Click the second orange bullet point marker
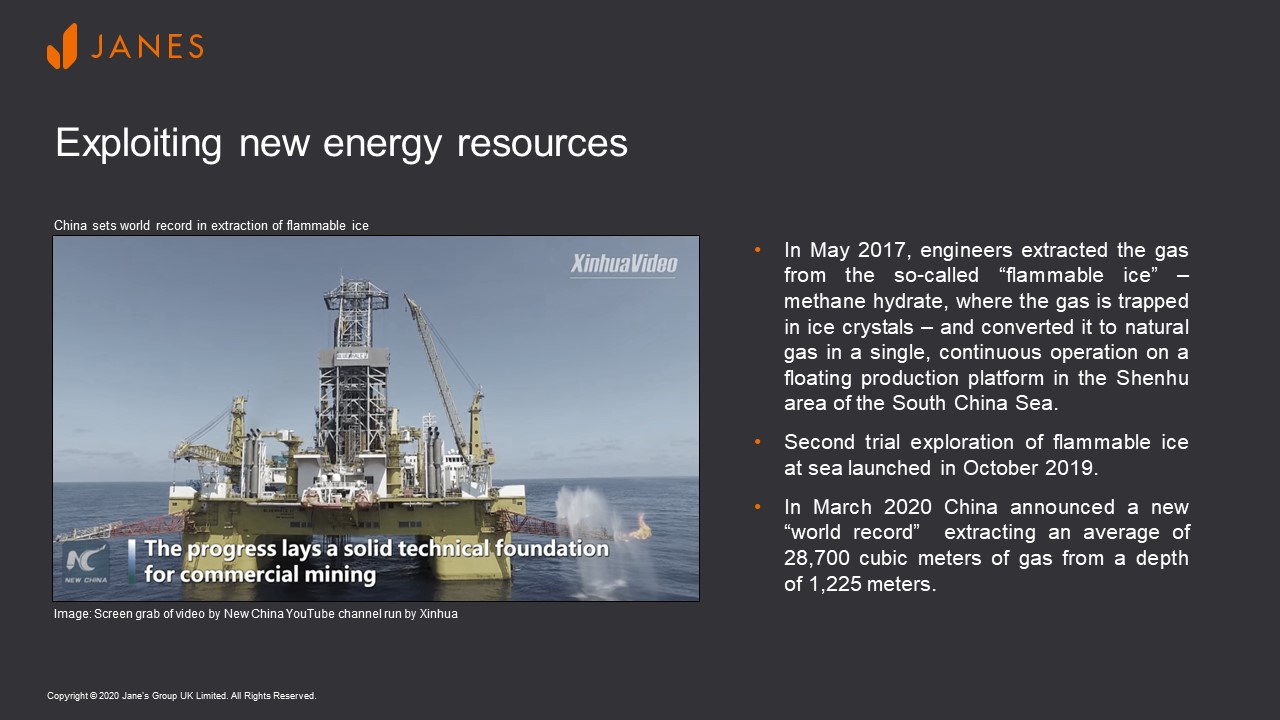The height and width of the screenshot is (720, 1280). coord(758,442)
